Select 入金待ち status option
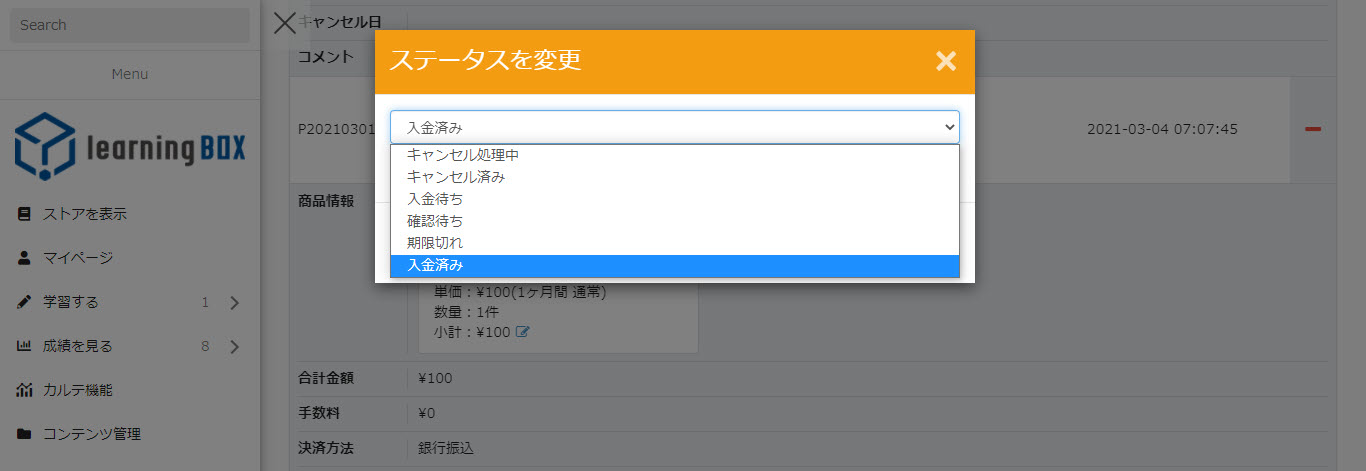Image resolution: width=1366 pixels, height=471 pixels. [x=435, y=199]
